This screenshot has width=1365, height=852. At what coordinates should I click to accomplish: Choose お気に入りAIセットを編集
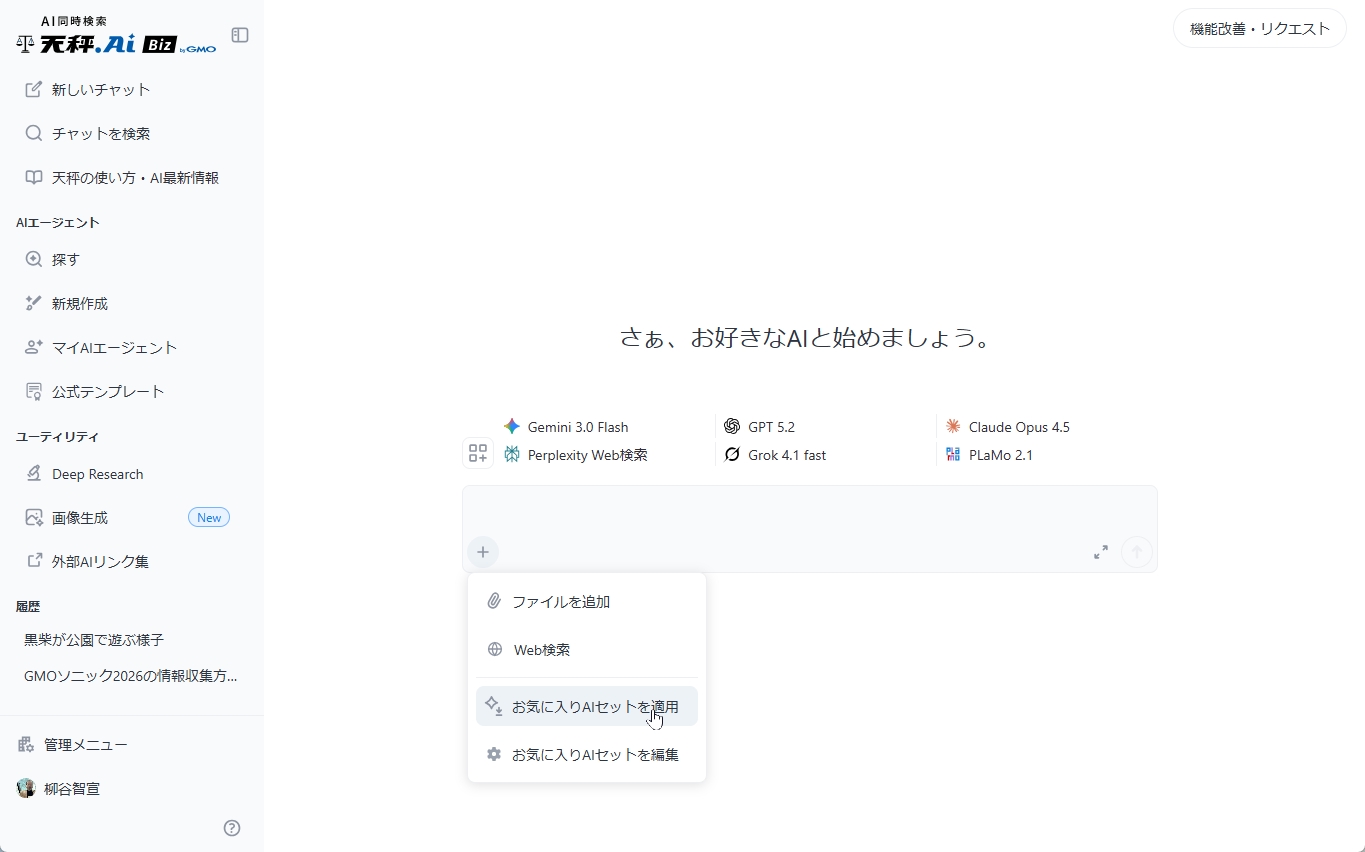pyautogui.click(x=587, y=755)
